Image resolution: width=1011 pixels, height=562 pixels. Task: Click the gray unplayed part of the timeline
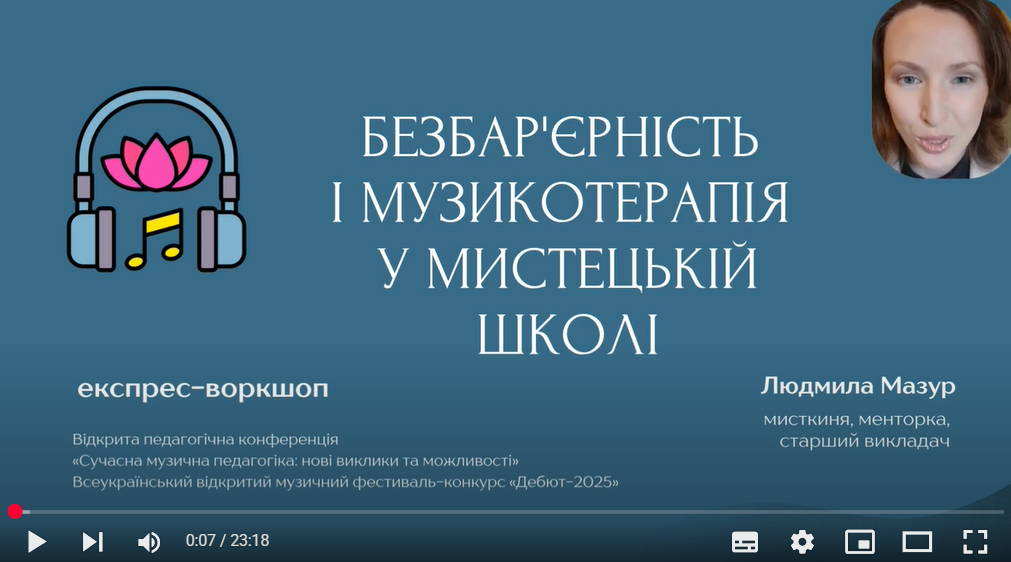500,512
